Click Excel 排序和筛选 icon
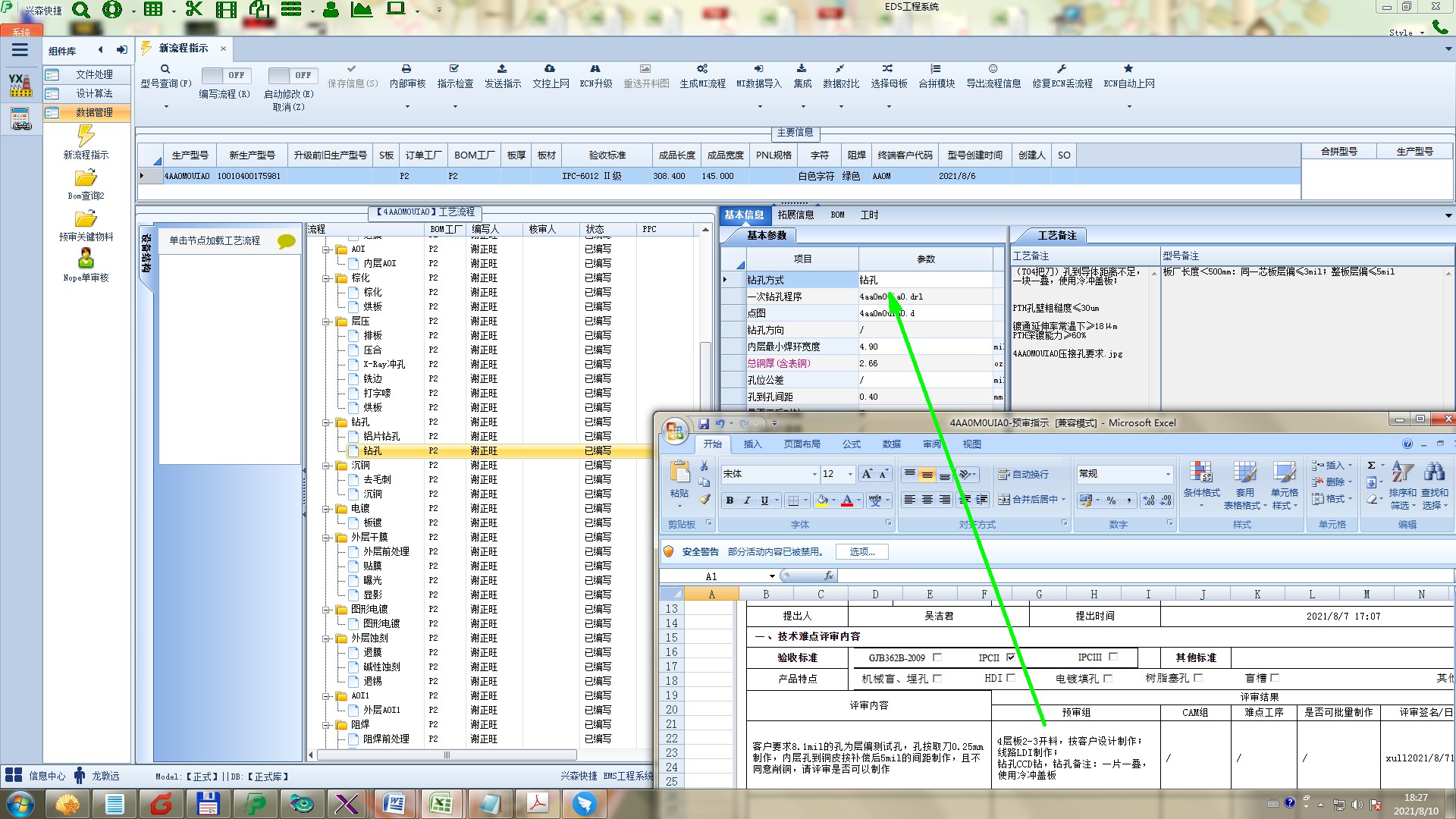The height and width of the screenshot is (819, 1456). [x=1401, y=473]
